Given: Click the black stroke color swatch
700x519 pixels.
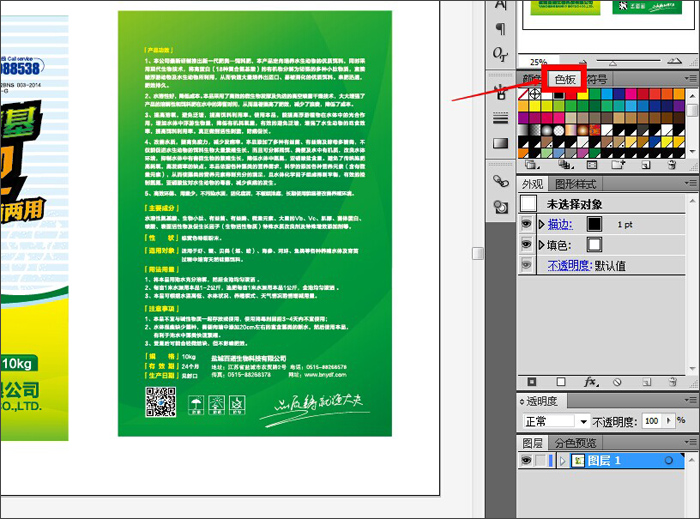Looking at the screenshot, I should click(594, 224).
